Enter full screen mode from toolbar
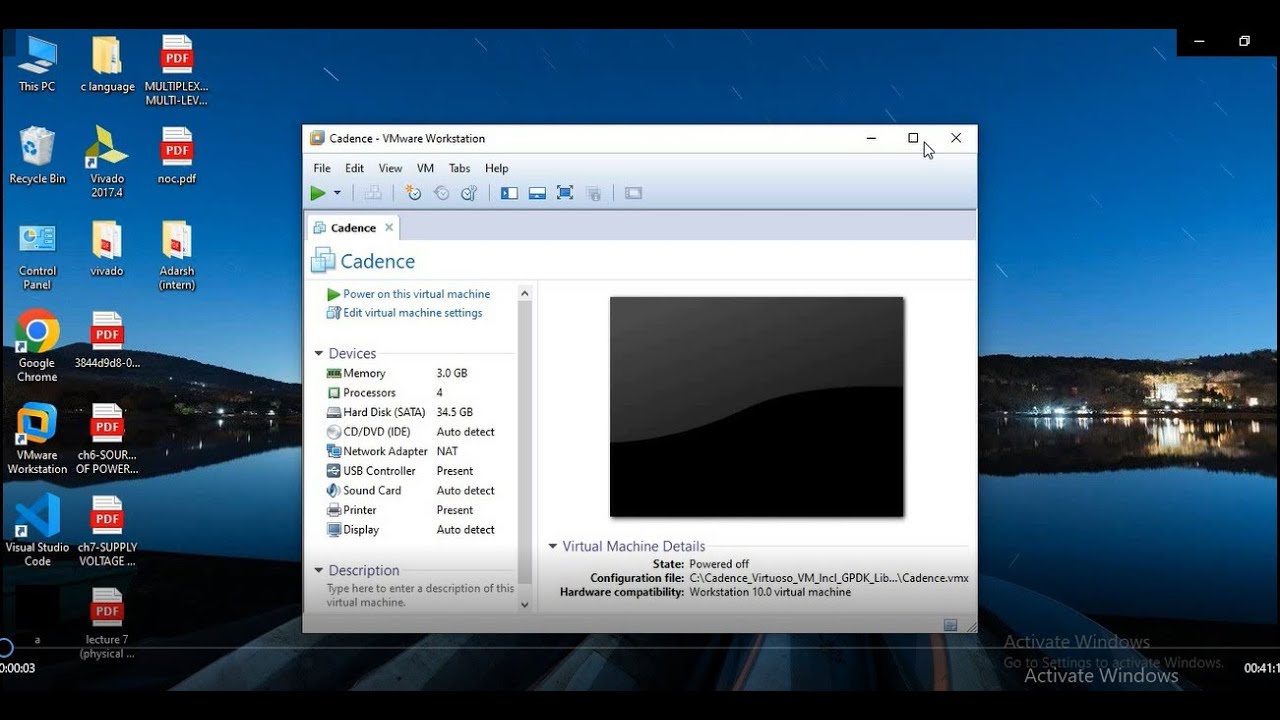 click(565, 193)
